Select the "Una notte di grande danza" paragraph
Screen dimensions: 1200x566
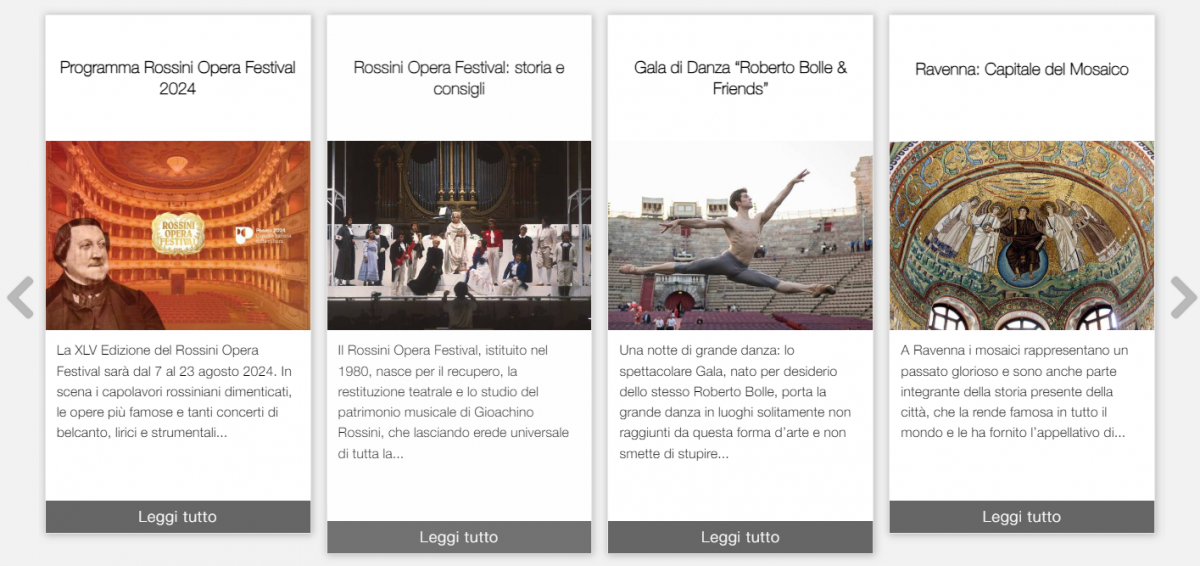click(736, 402)
